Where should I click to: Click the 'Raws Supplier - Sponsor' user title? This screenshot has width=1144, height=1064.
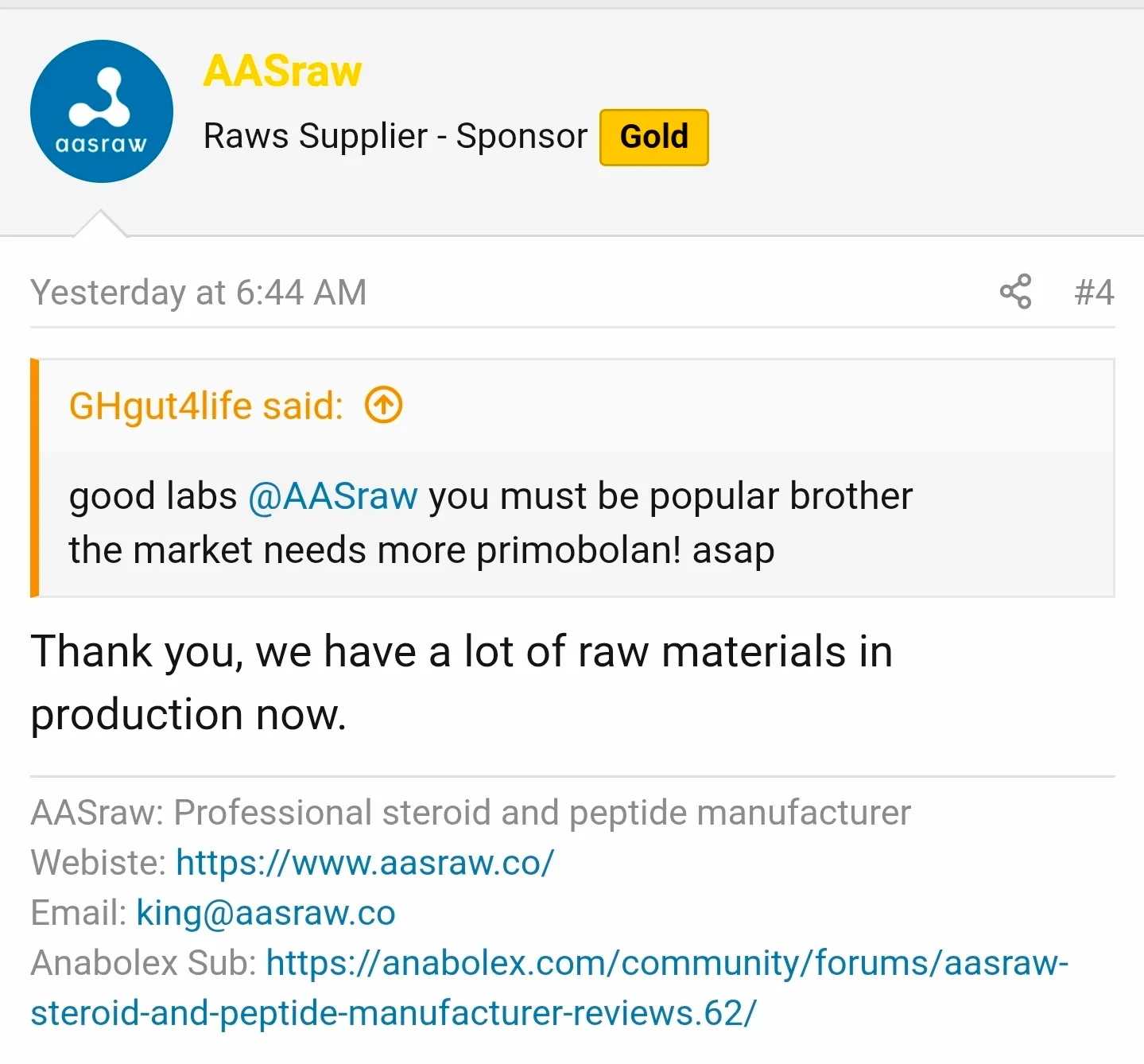click(x=395, y=136)
